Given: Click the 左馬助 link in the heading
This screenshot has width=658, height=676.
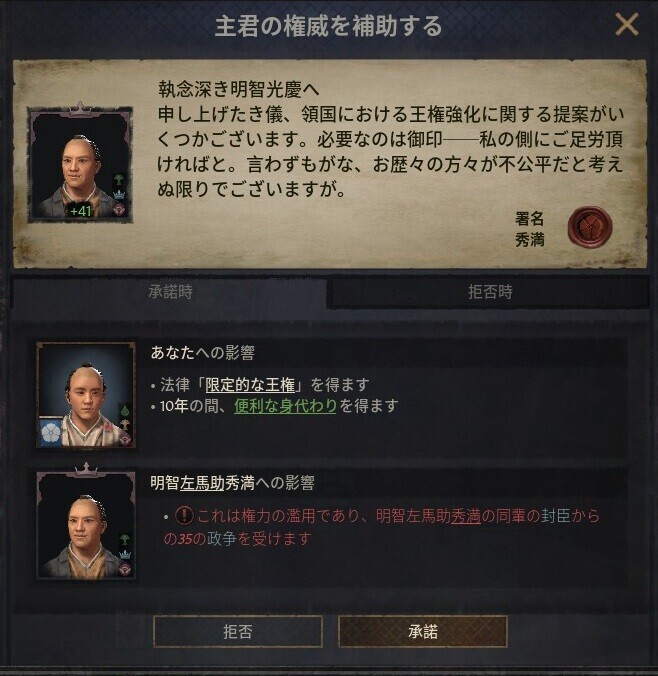Looking at the screenshot, I should 202,482.
